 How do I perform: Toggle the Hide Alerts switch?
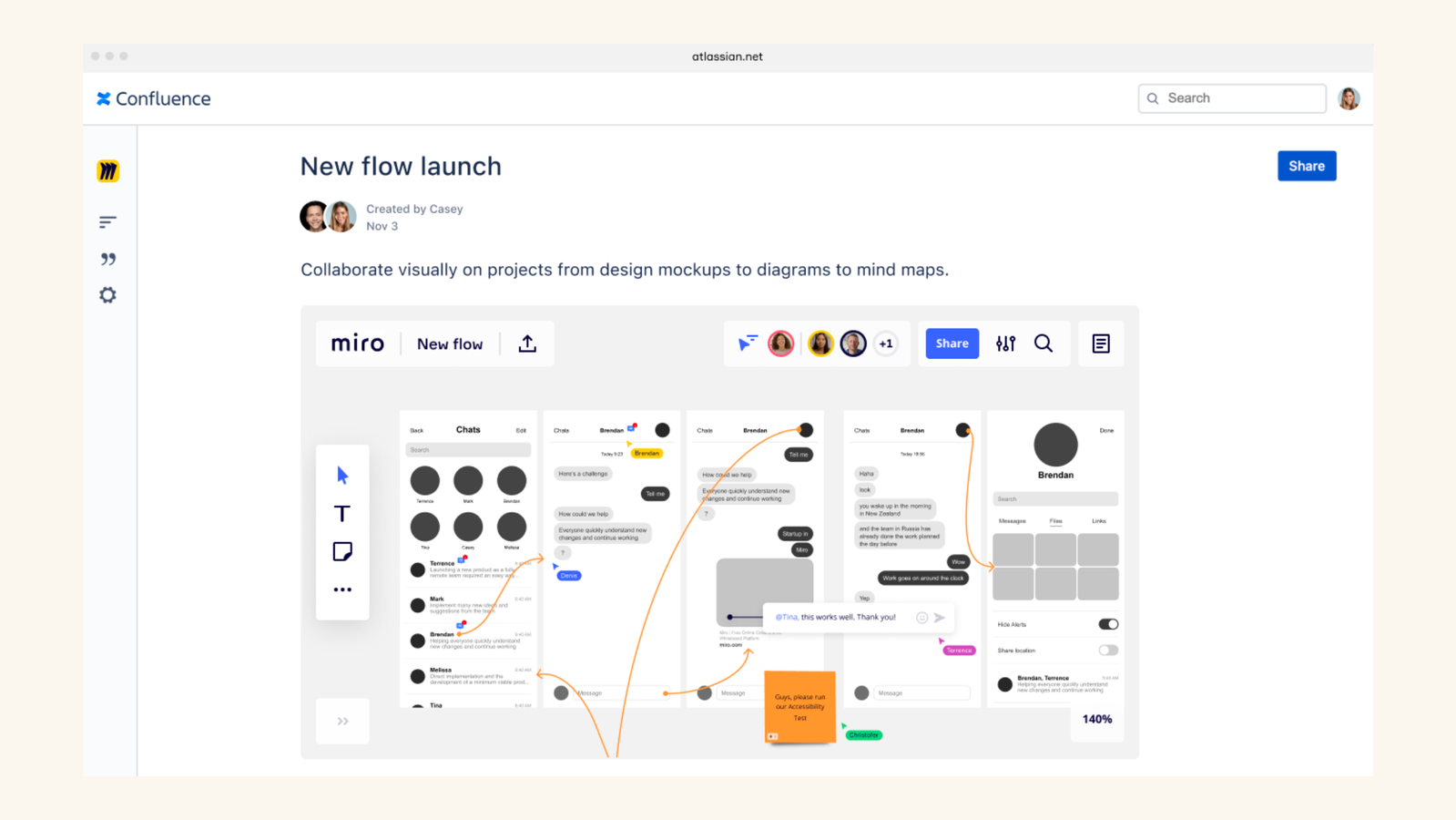click(1107, 624)
